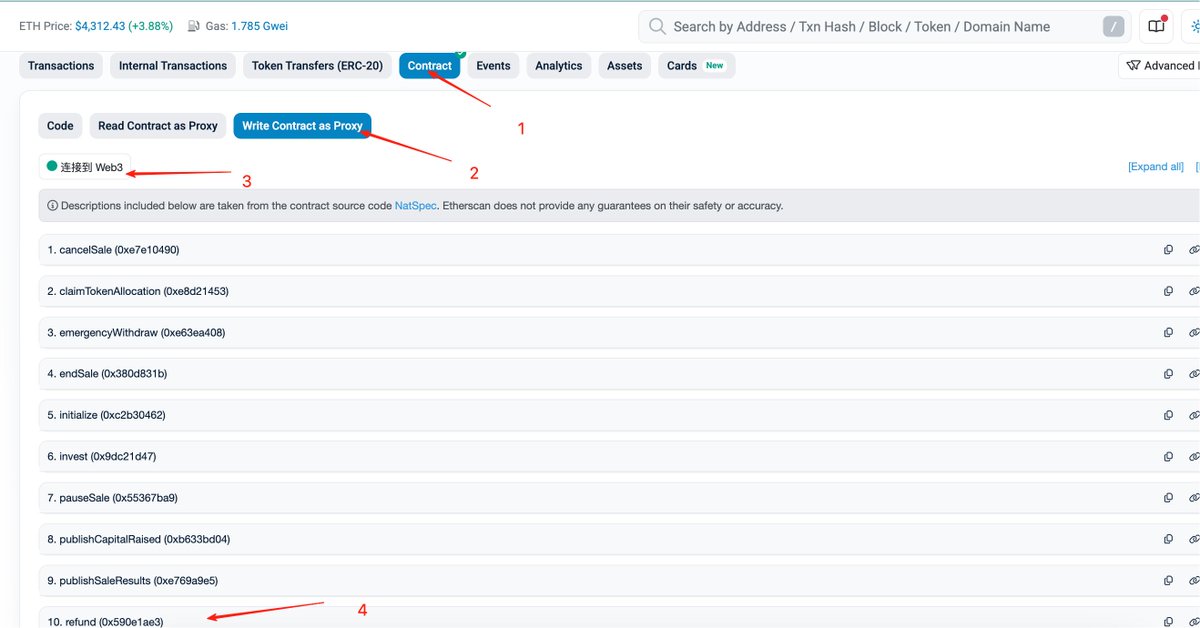Switch to the Events tab
The image size is (1200, 628).
pos(493,66)
